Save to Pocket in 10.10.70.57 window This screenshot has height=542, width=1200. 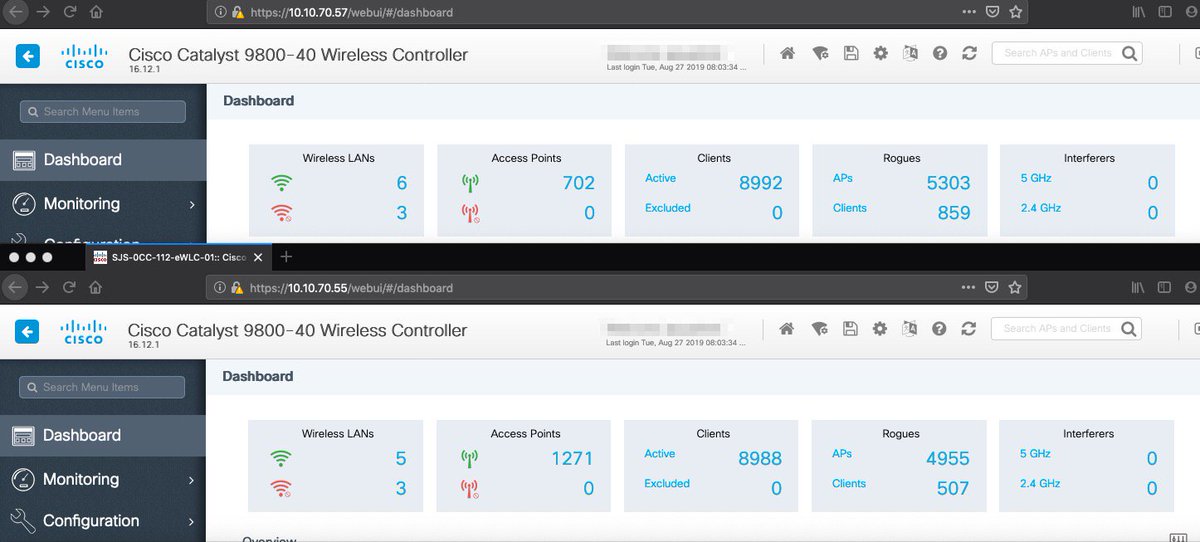coord(992,13)
